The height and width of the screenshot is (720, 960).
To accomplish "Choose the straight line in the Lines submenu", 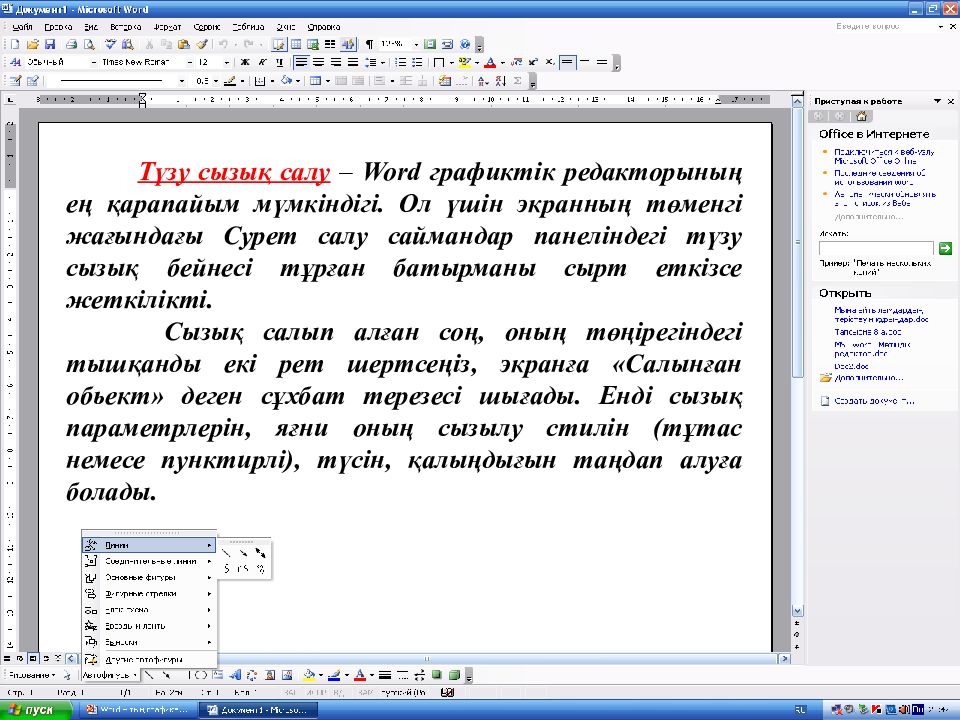I will point(227,553).
